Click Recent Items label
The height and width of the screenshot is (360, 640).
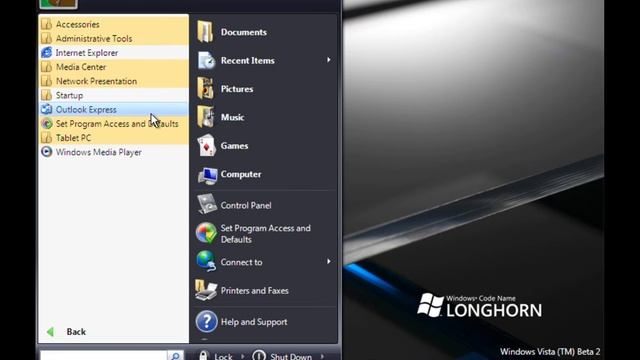tap(248, 61)
